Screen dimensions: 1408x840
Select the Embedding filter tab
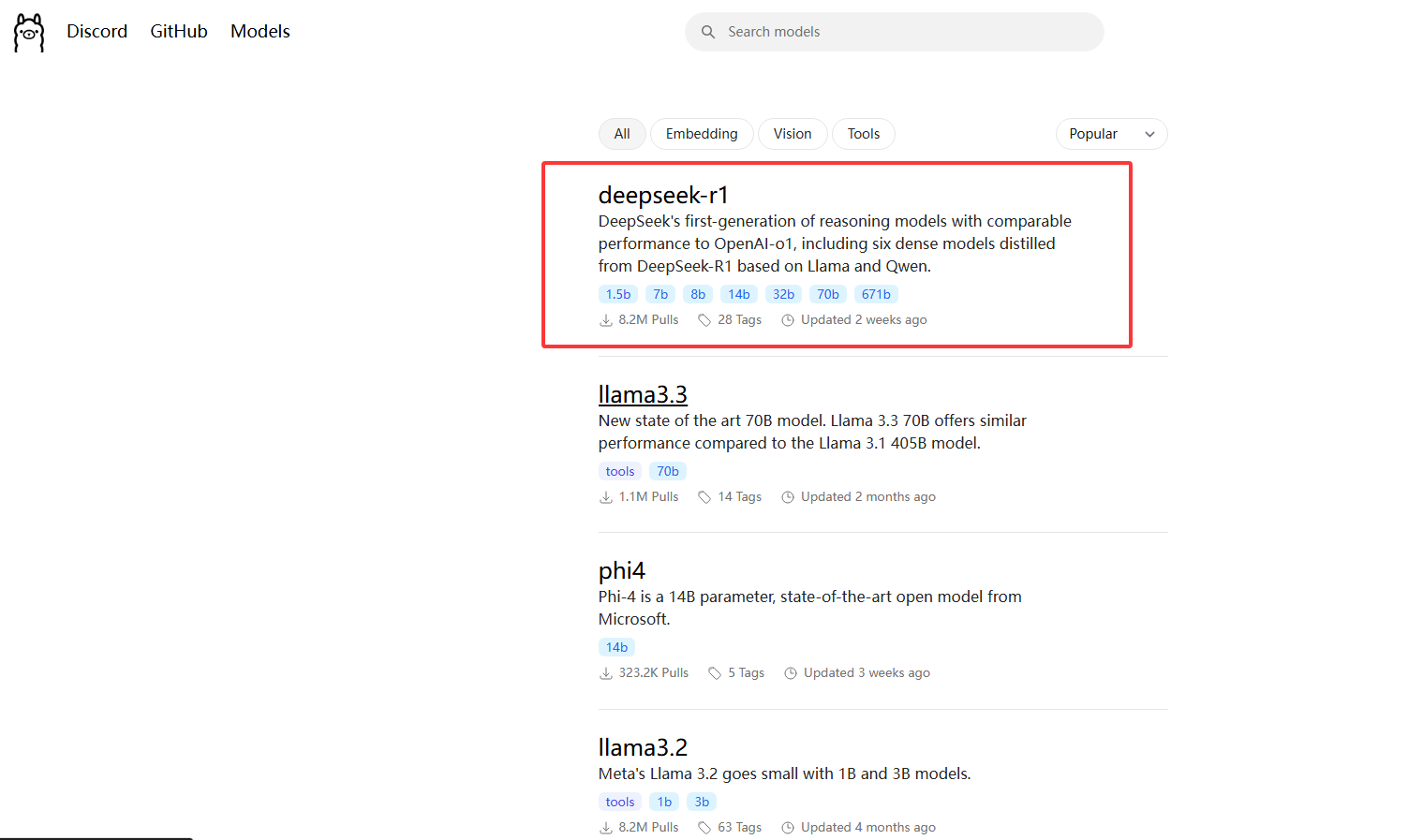[x=702, y=134]
